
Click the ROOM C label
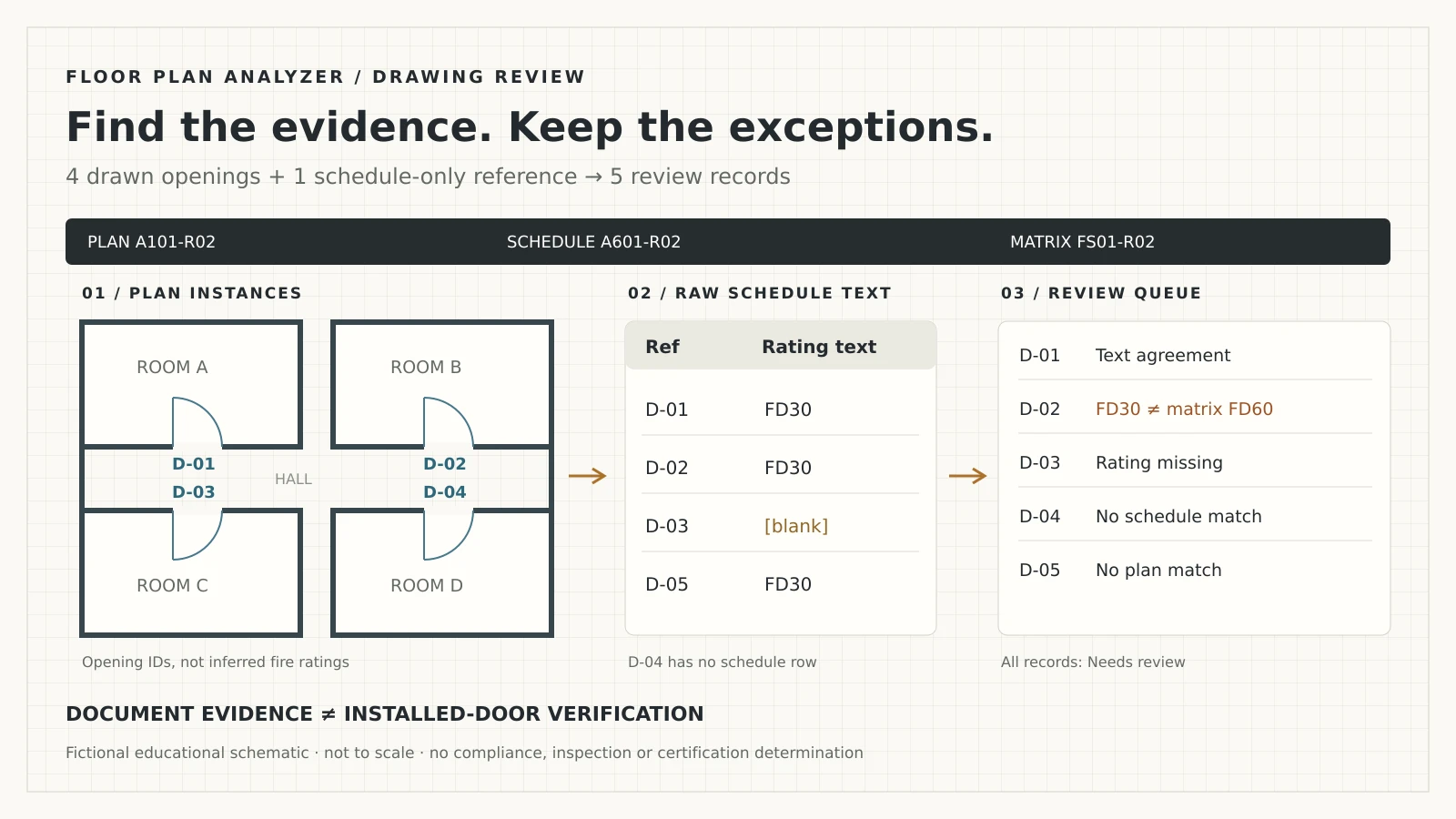click(x=172, y=586)
